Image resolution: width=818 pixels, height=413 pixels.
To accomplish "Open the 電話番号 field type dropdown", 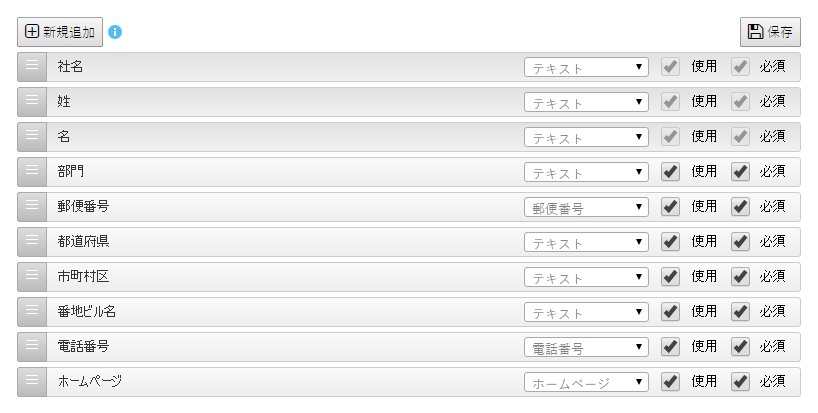I will point(586,347).
